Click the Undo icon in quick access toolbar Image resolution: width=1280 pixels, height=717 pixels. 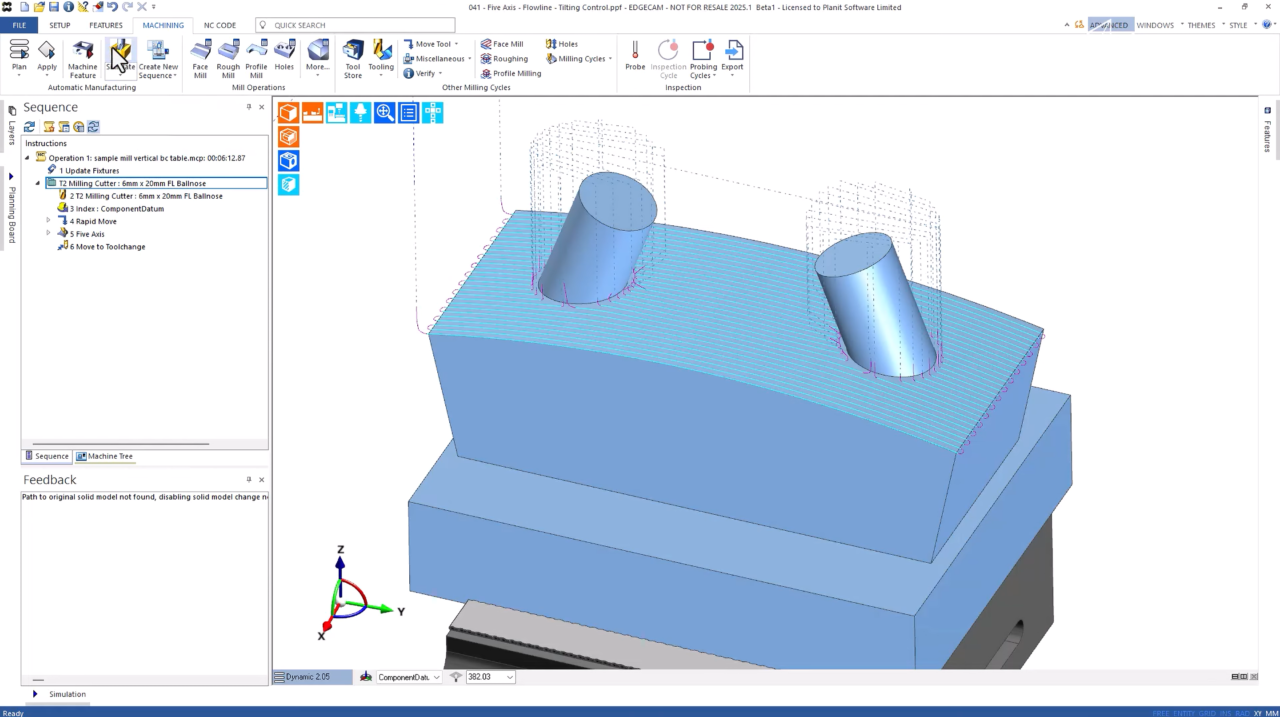click(112, 7)
